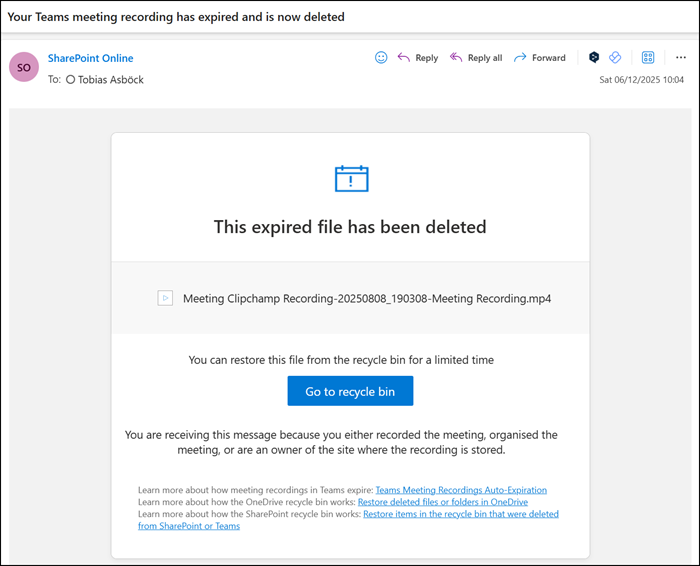Click the calendar alert icon

click(x=351, y=179)
